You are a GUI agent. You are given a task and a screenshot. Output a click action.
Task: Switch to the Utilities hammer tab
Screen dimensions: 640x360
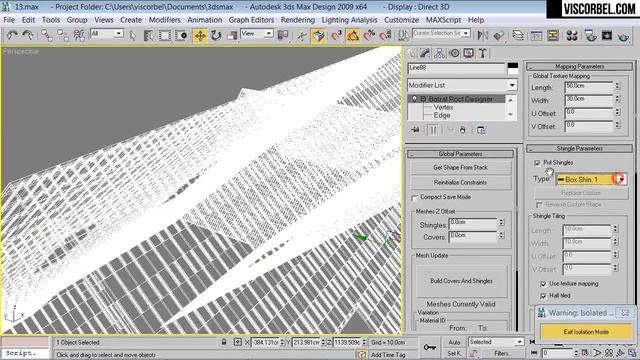tap(482, 53)
